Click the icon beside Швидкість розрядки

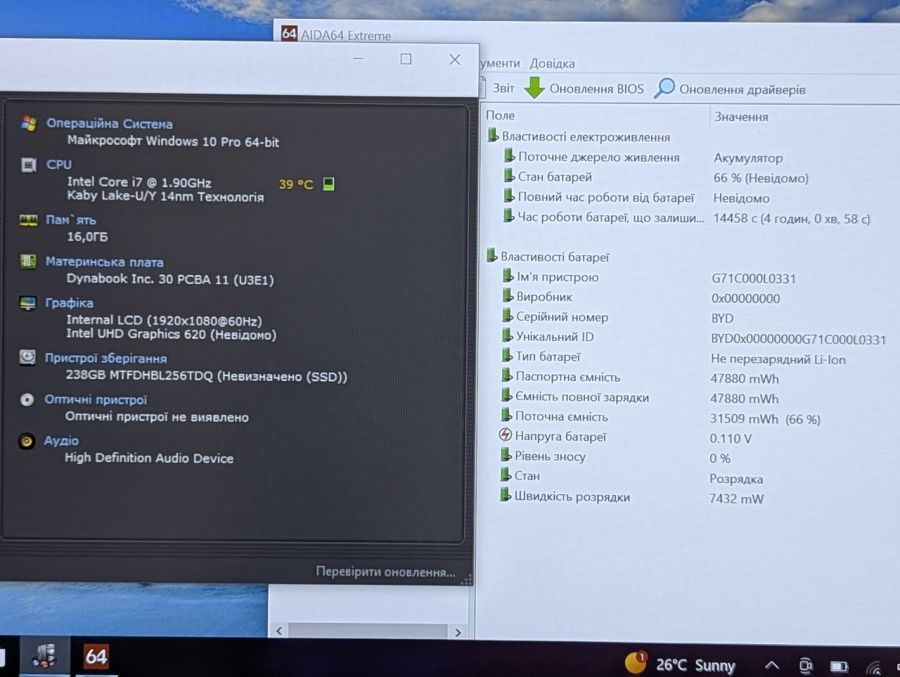pos(505,495)
